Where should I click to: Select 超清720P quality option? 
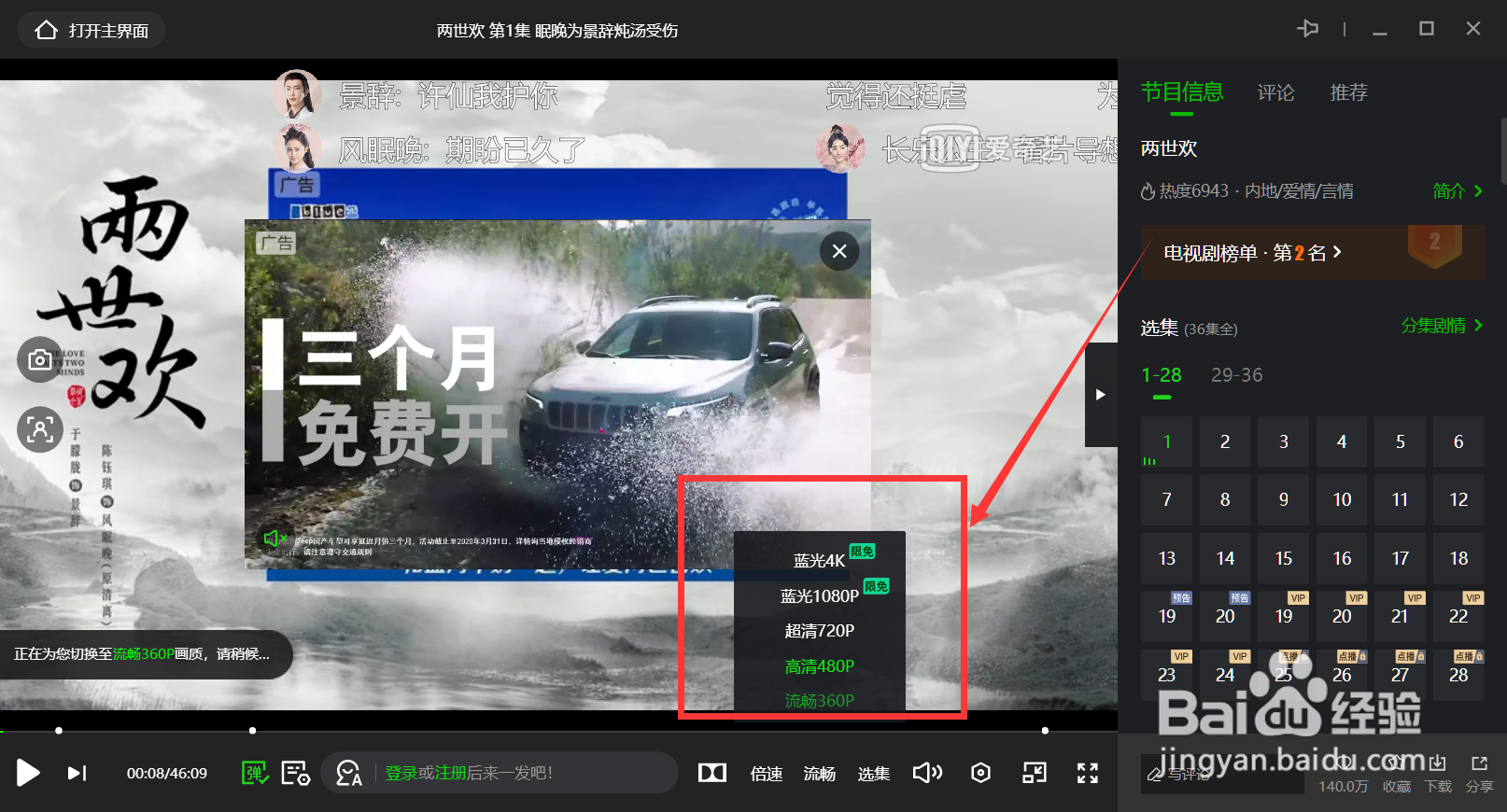820,631
